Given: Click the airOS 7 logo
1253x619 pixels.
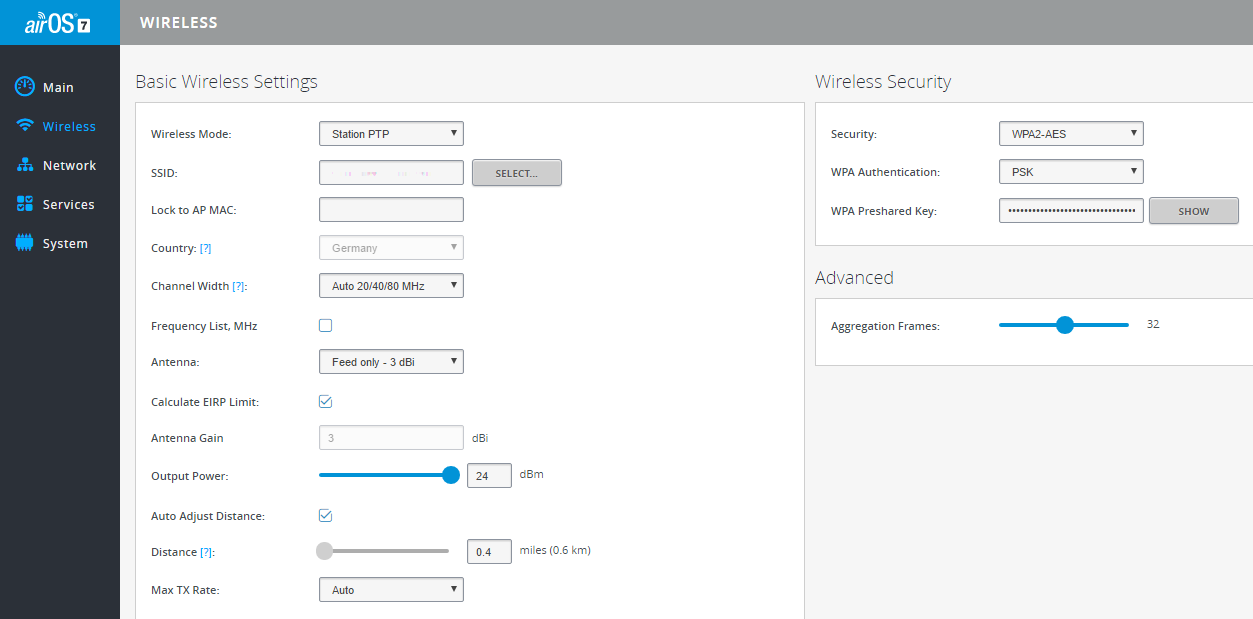Looking at the screenshot, I should pos(58,22).
